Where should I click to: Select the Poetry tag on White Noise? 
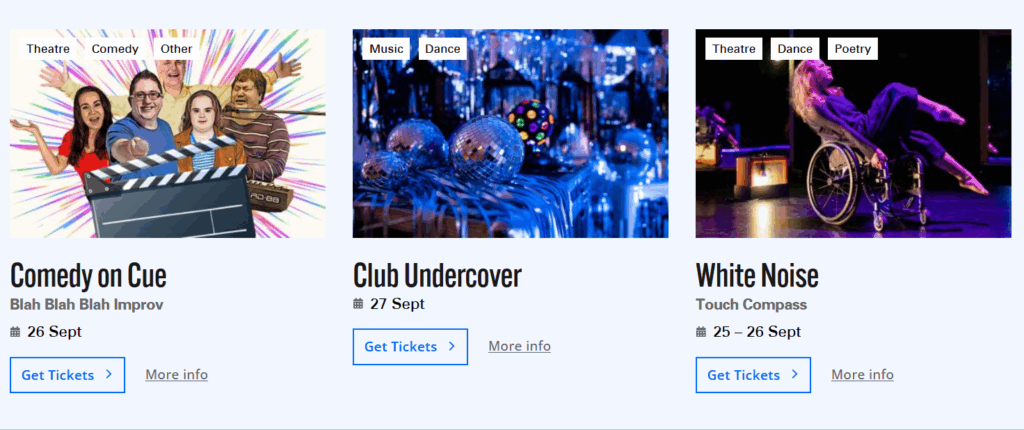852,49
